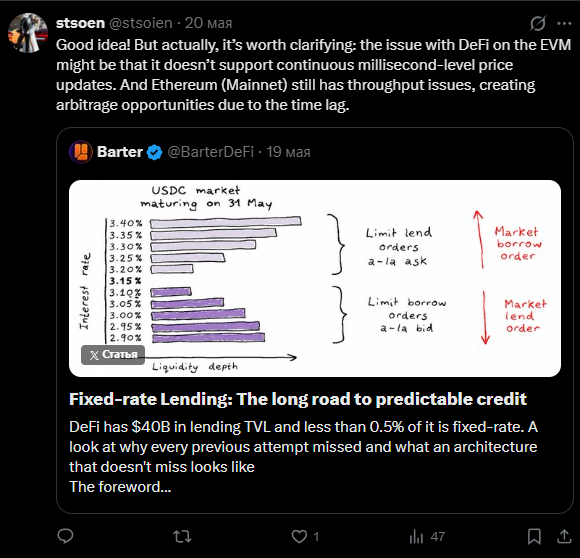Viewport: 580px width, 558px height.
Task: Open the tweet's 20 мая timestamp
Action: pos(208,23)
